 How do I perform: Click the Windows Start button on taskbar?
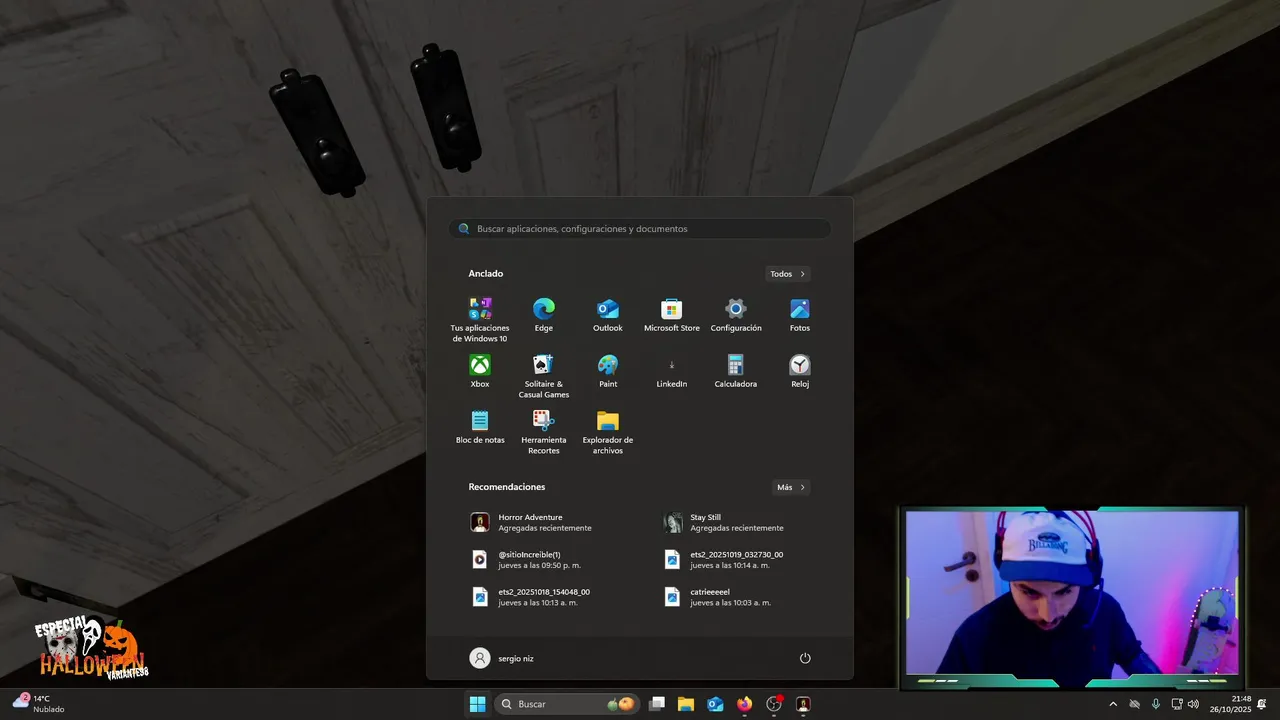click(x=477, y=704)
